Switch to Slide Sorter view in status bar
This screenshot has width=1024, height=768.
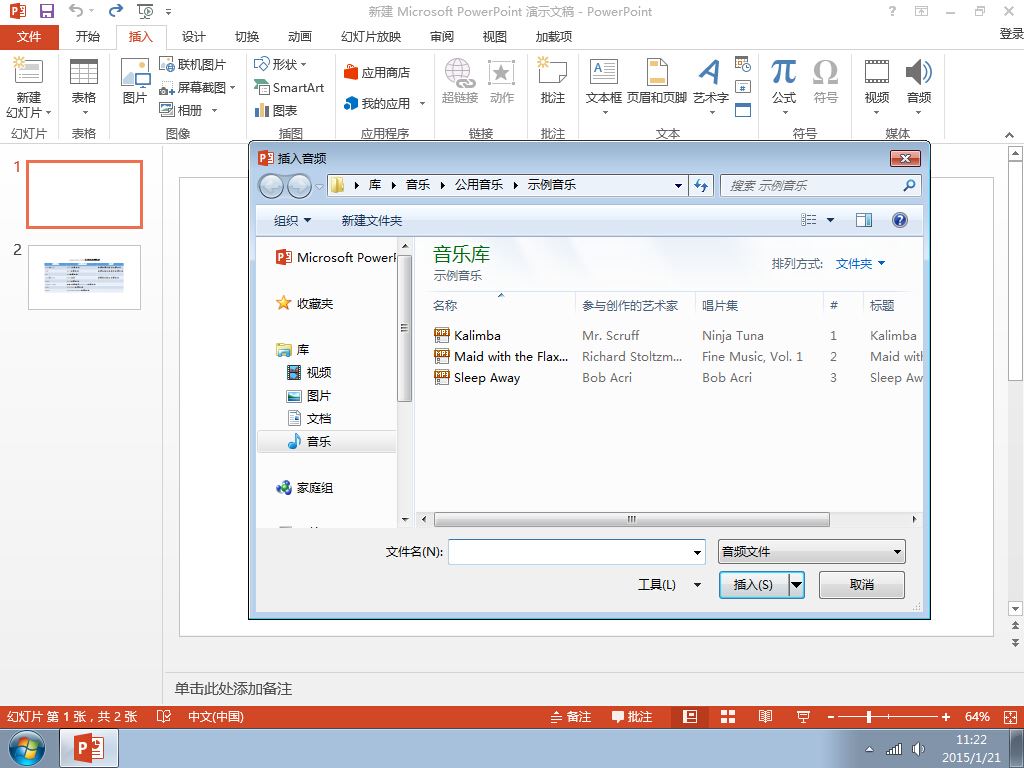[x=728, y=716]
